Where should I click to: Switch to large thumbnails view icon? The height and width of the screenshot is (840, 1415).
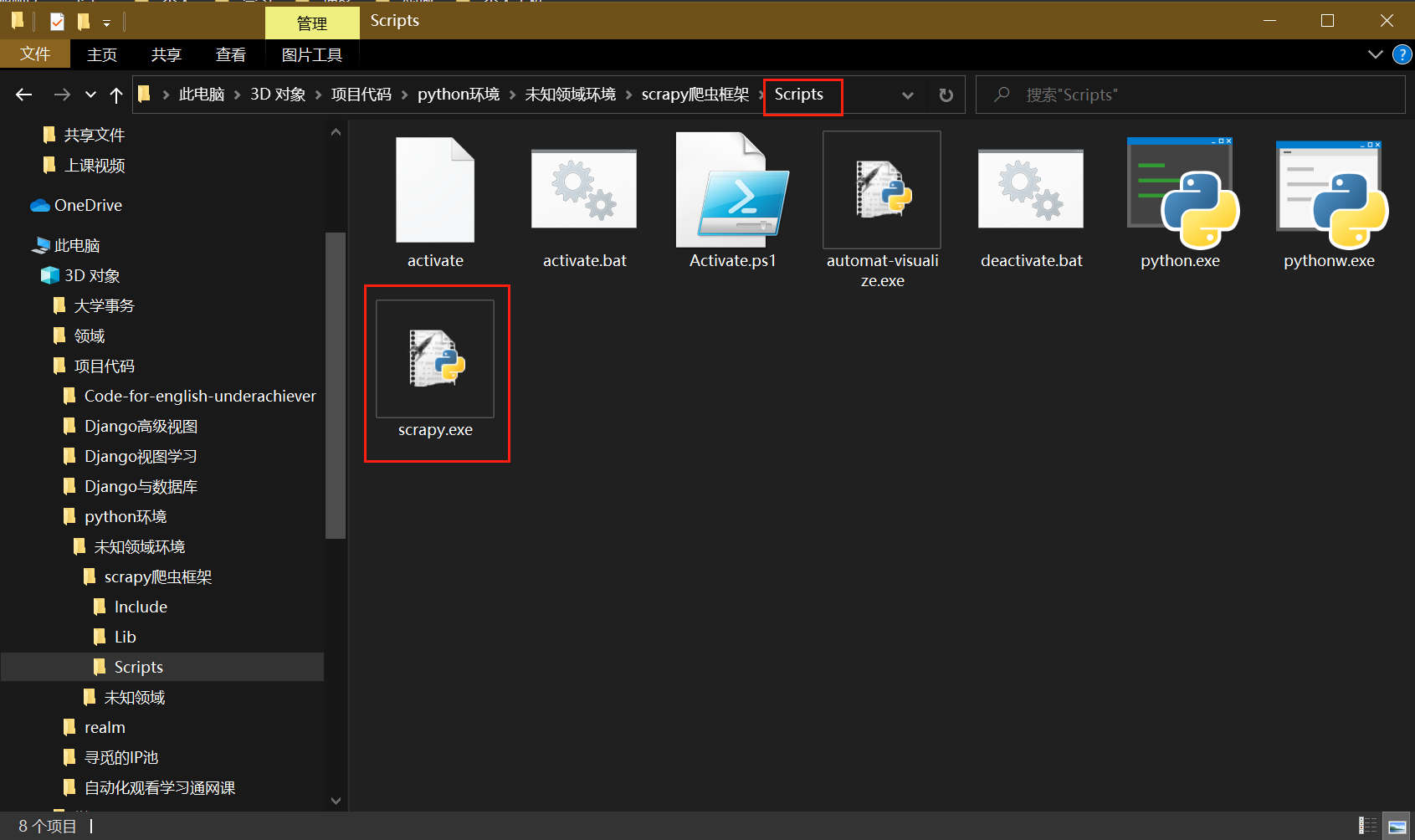[1397, 826]
